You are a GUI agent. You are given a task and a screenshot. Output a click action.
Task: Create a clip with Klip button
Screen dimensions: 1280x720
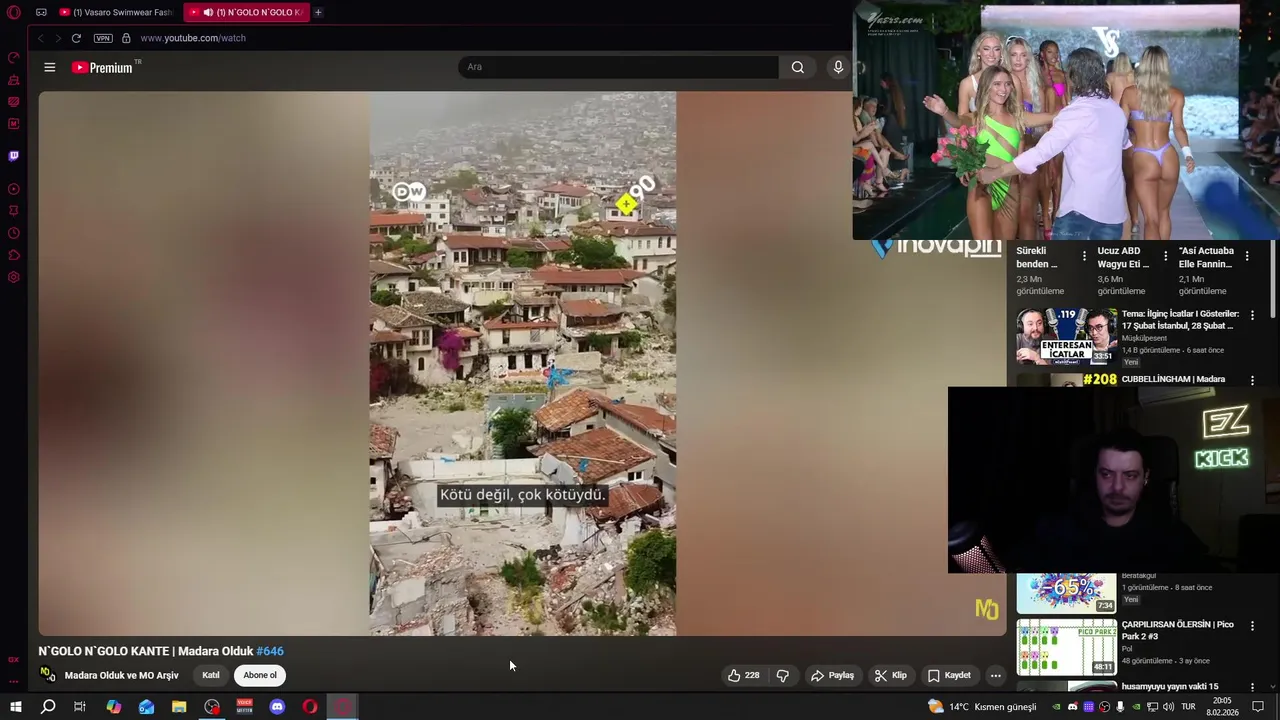(890, 675)
